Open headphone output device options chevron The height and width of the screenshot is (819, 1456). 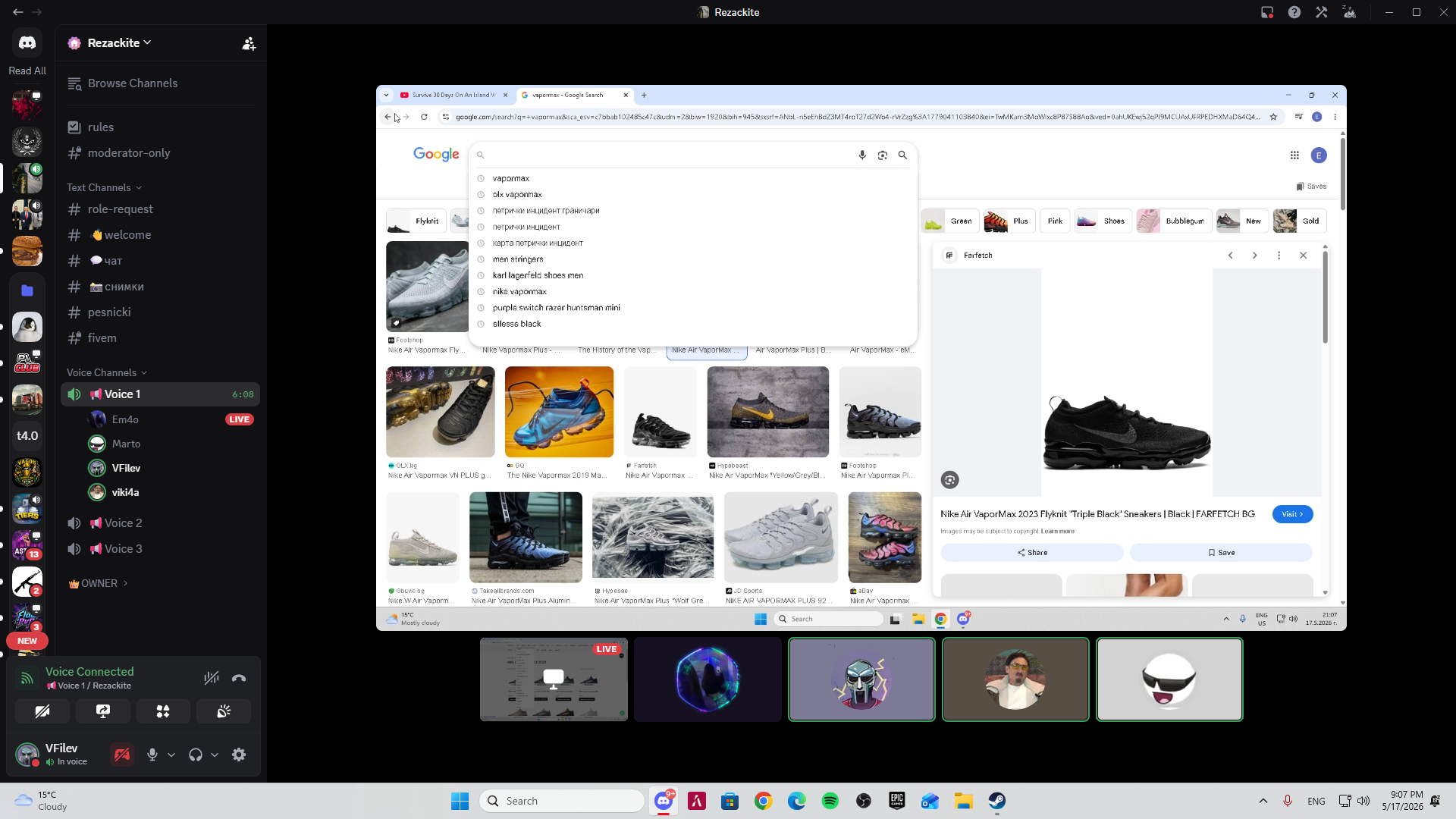click(x=215, y=755)
